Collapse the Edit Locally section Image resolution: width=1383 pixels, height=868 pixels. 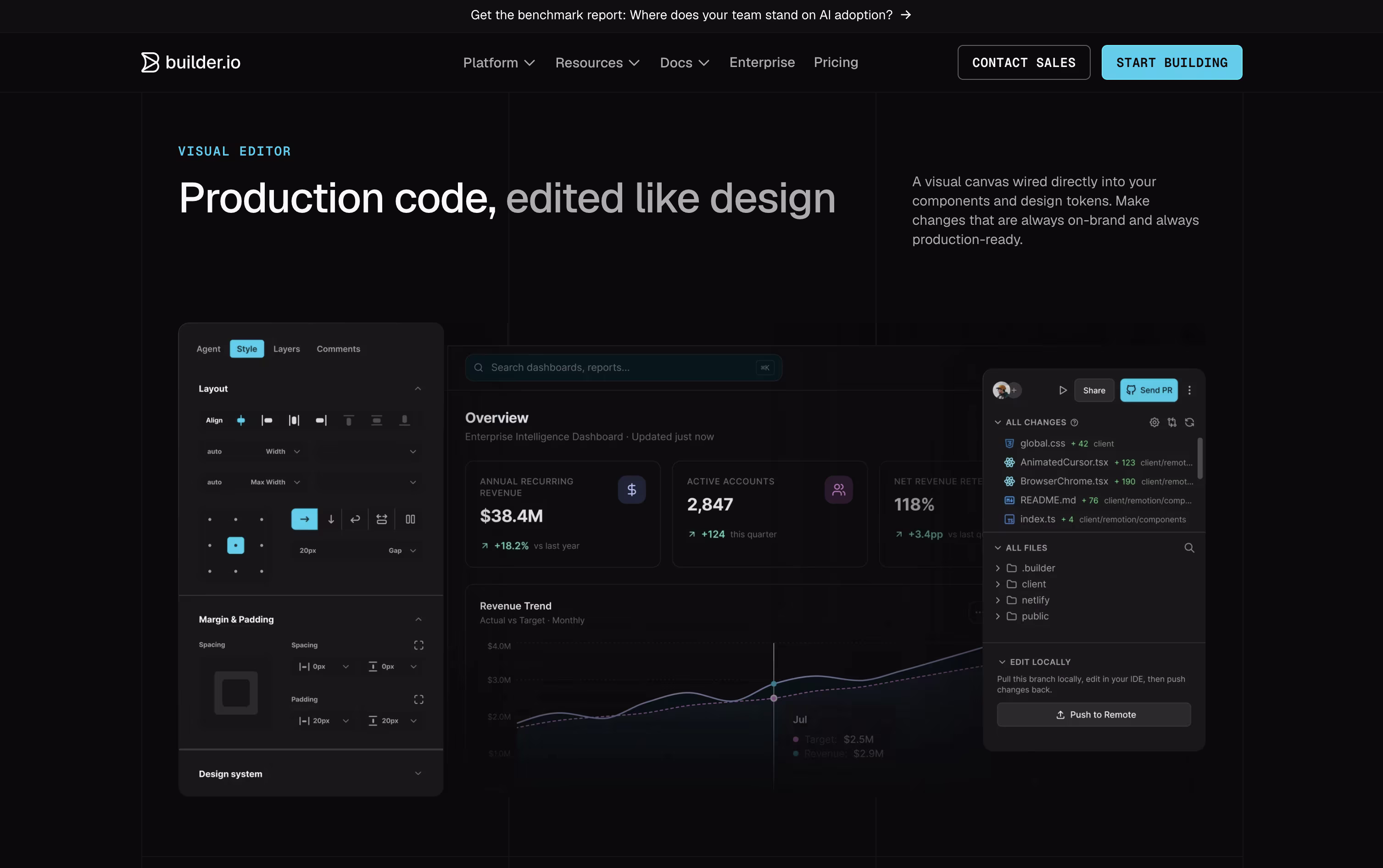point(1002,662)
